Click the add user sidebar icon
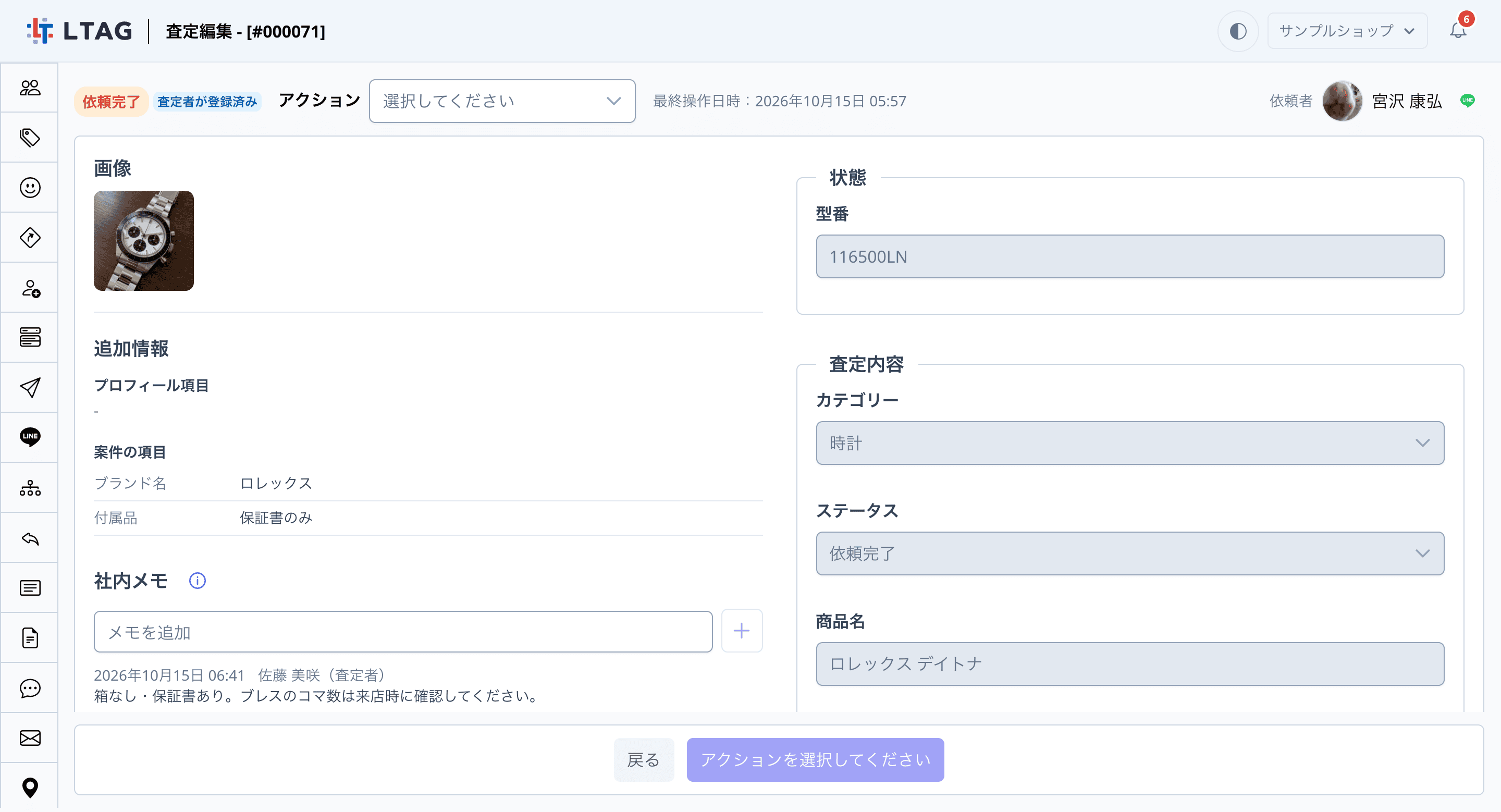The width and height of the screenshot is (1501, 812). (x=30, y=288)
